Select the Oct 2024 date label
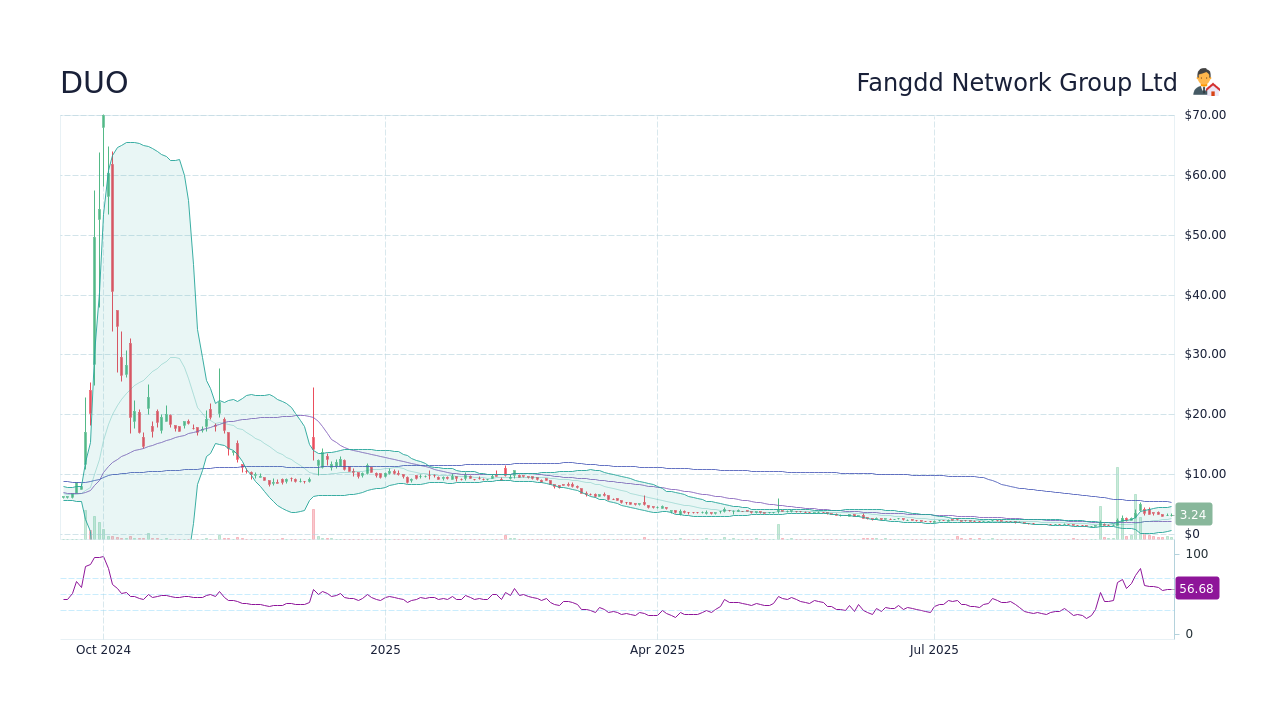This screenshot has width=1280, height=720. [x=103, y=650]
